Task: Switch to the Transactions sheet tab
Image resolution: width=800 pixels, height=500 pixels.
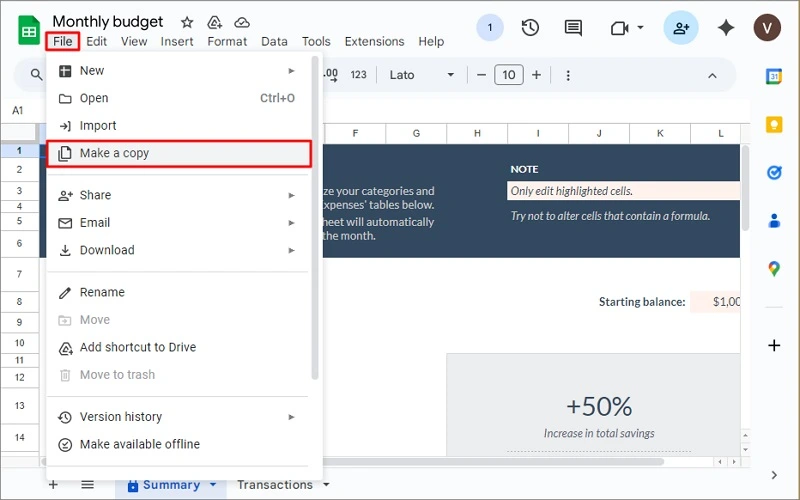Action: coord(275,485)
